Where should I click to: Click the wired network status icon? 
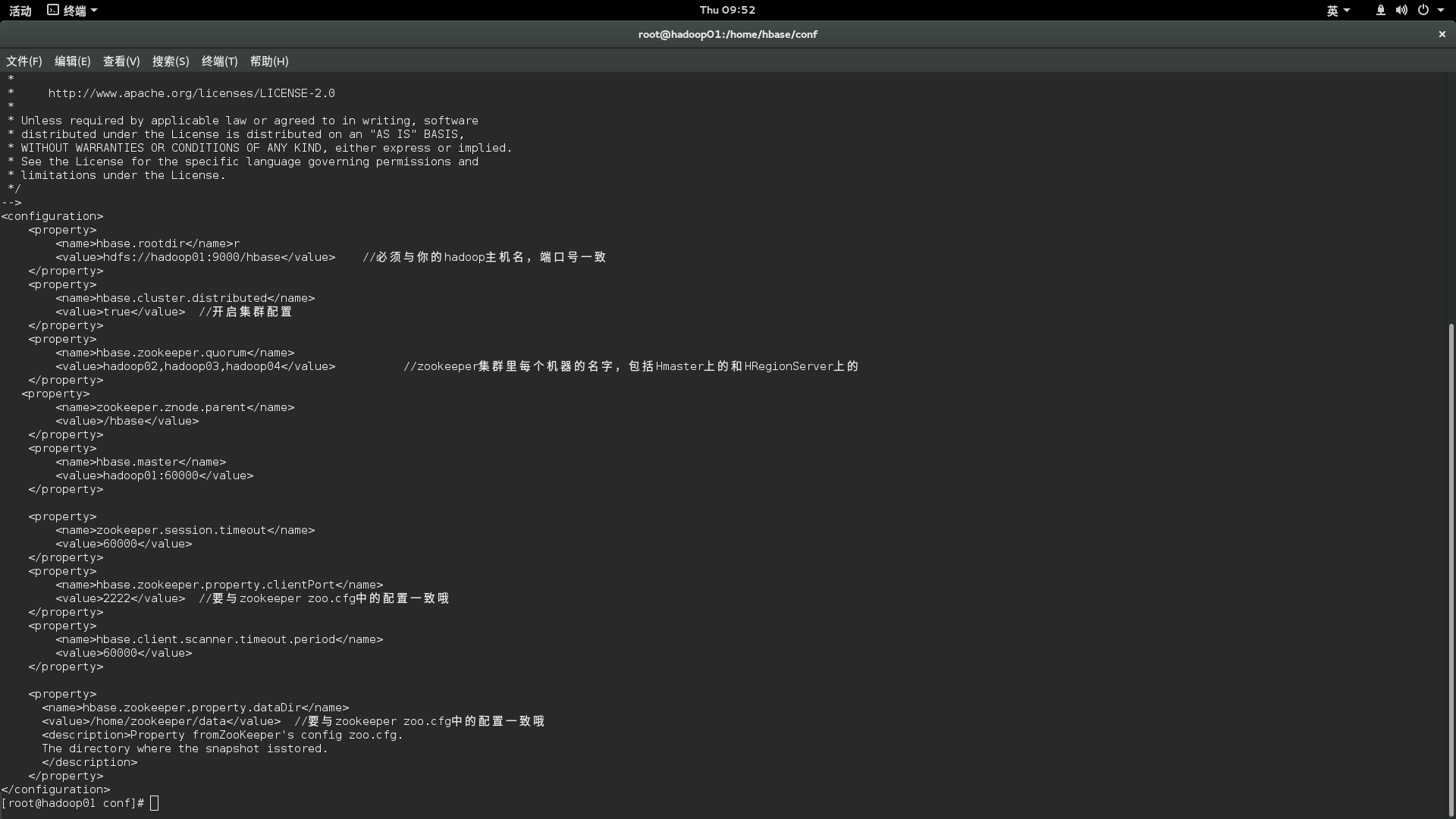(1380, 10)
